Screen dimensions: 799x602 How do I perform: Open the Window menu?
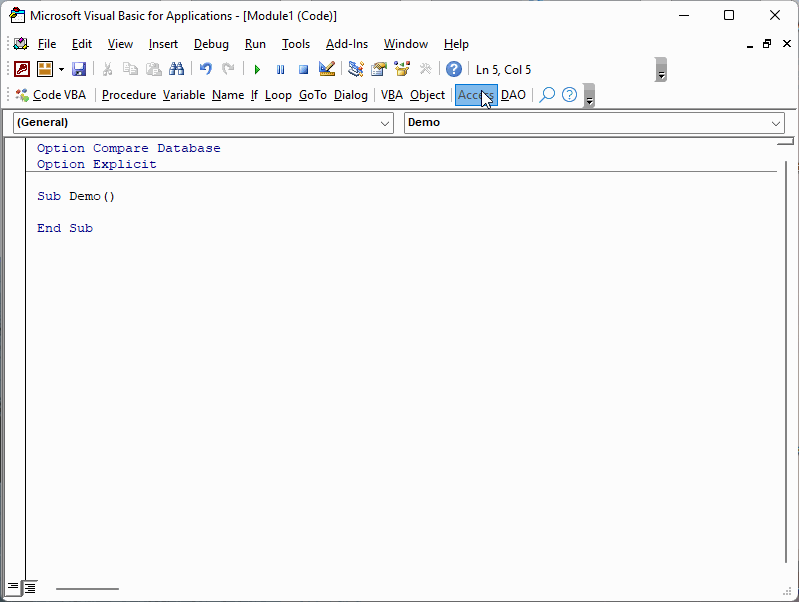click(406, 44)
